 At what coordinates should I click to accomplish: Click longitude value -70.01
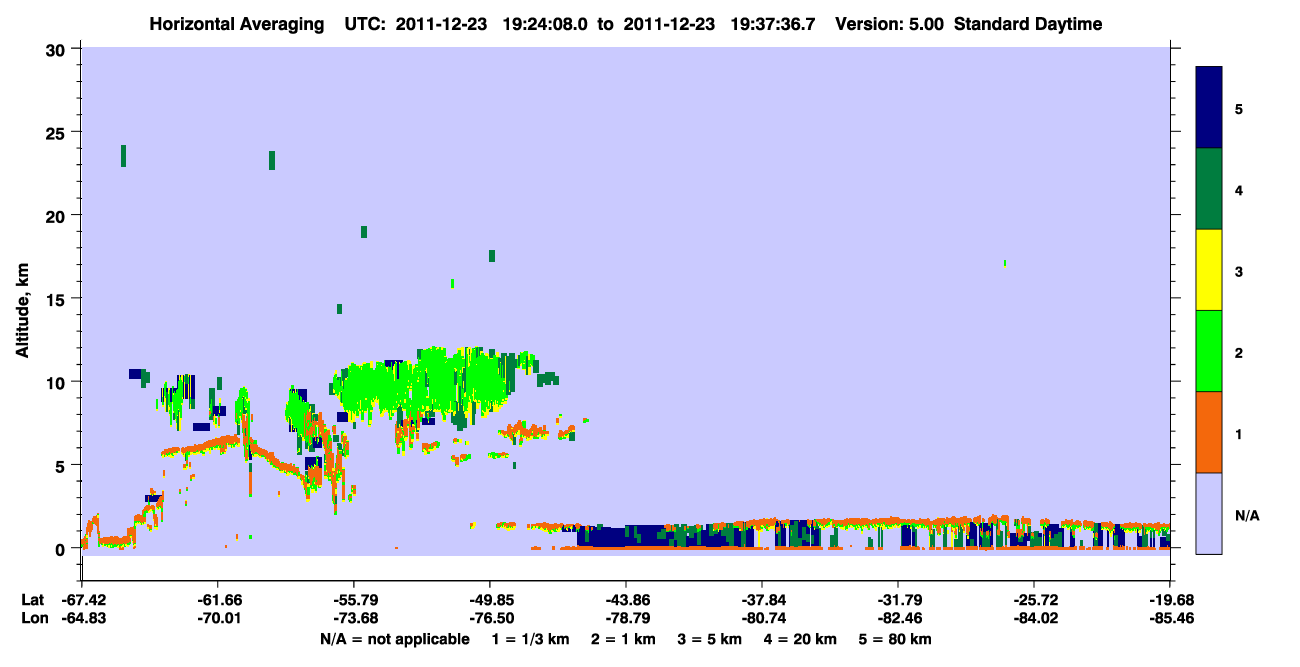pyautogui.click(x=218, y=618)
